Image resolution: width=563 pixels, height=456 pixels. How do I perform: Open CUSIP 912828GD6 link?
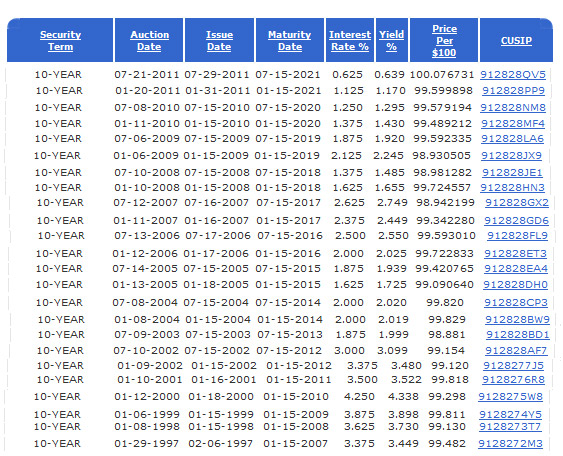(516, 220)
